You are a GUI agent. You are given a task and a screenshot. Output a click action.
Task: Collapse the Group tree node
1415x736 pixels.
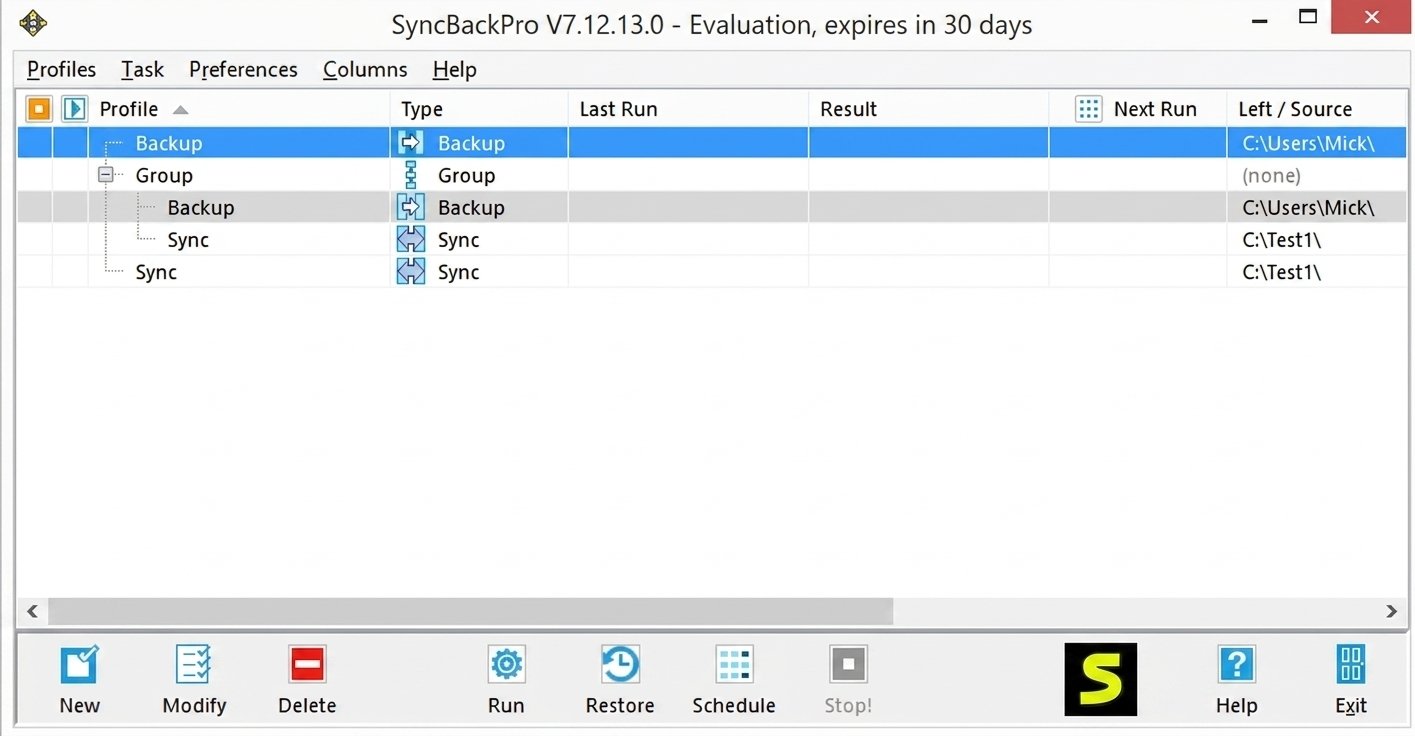105,175
